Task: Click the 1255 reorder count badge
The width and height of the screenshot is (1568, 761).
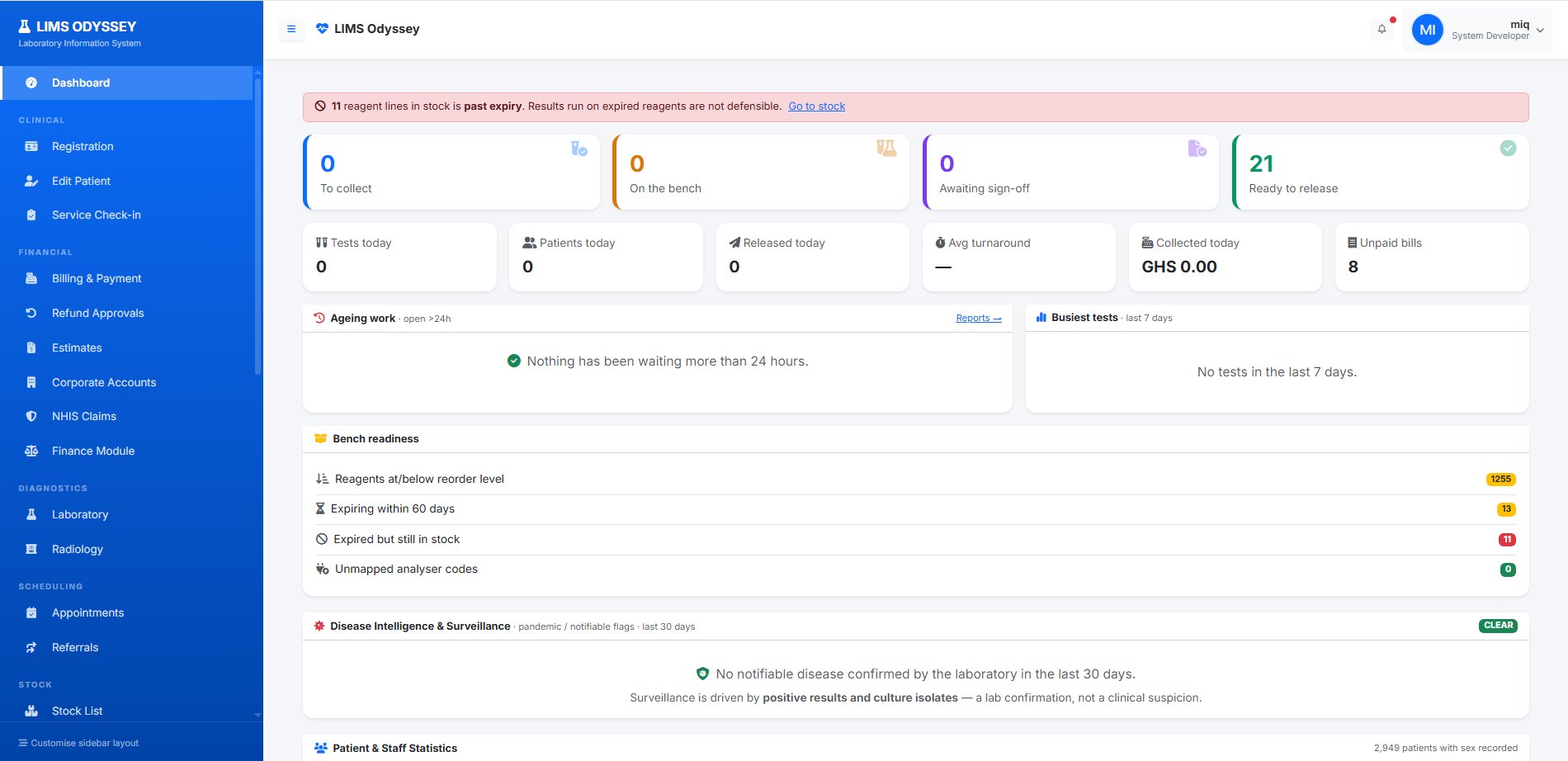Action: pos(1501,480)
